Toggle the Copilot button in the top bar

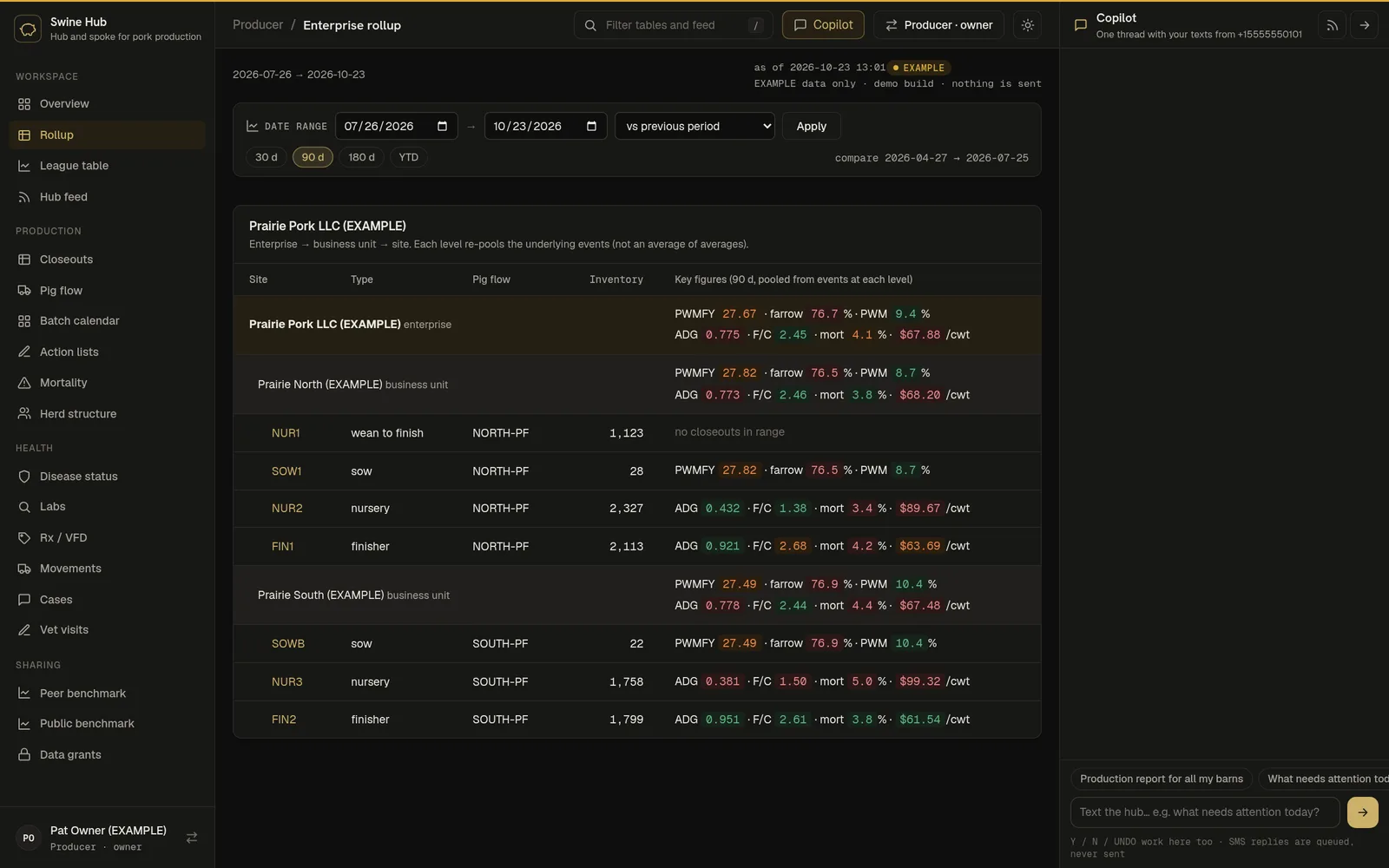[x=823, y=25]
